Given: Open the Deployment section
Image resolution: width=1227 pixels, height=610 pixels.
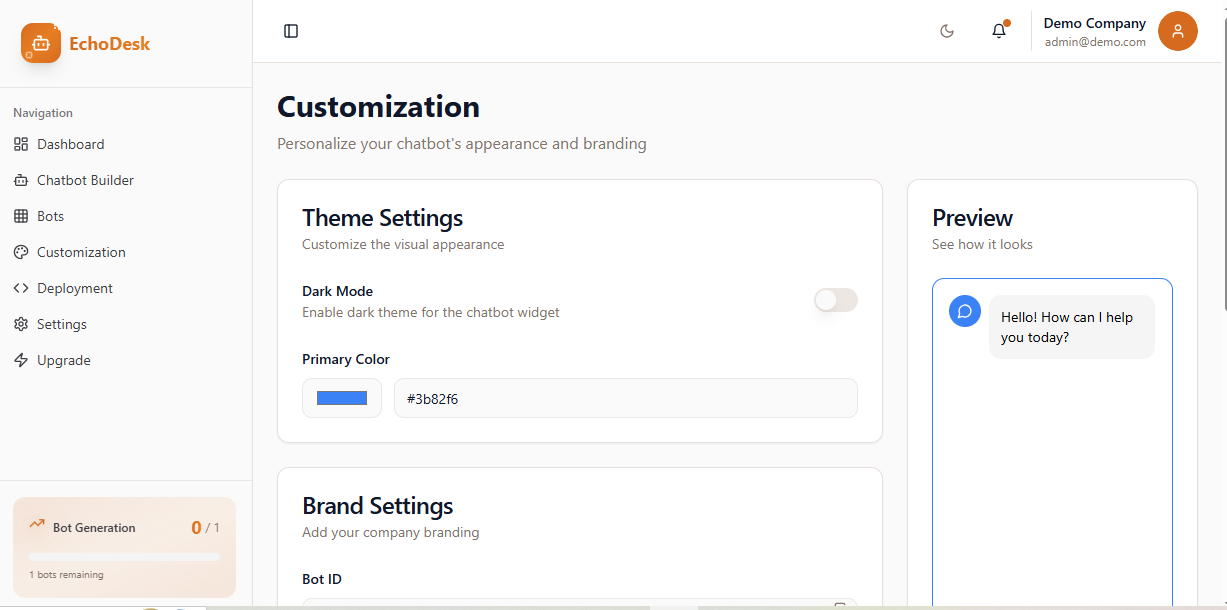Looking at the screenshot, I should pyautogui.click(x=75, y=288).
